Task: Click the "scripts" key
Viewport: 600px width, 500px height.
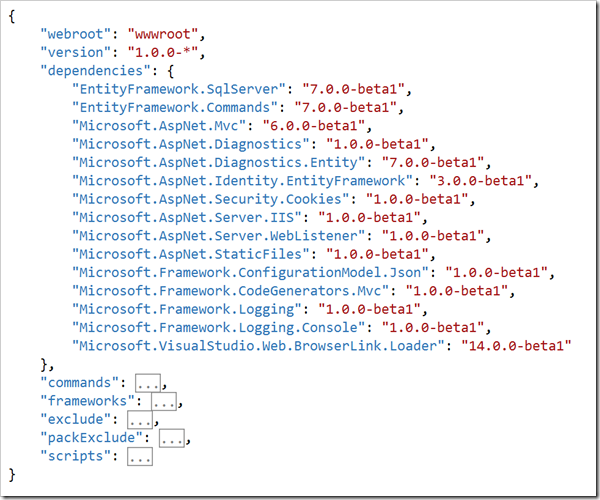Action: coord(76,456)
